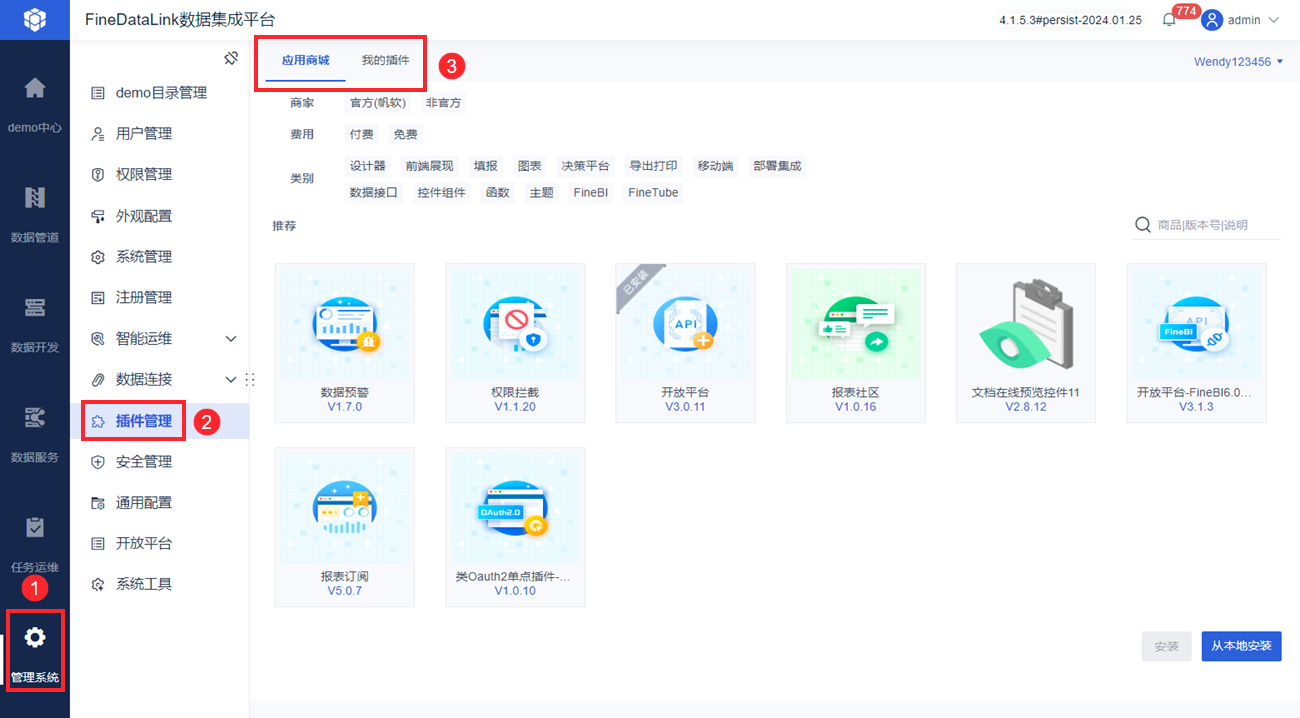This screenshot has height=718, width=1300.
Task: Click the drag handle dots beside the menu
Action: 250,379
